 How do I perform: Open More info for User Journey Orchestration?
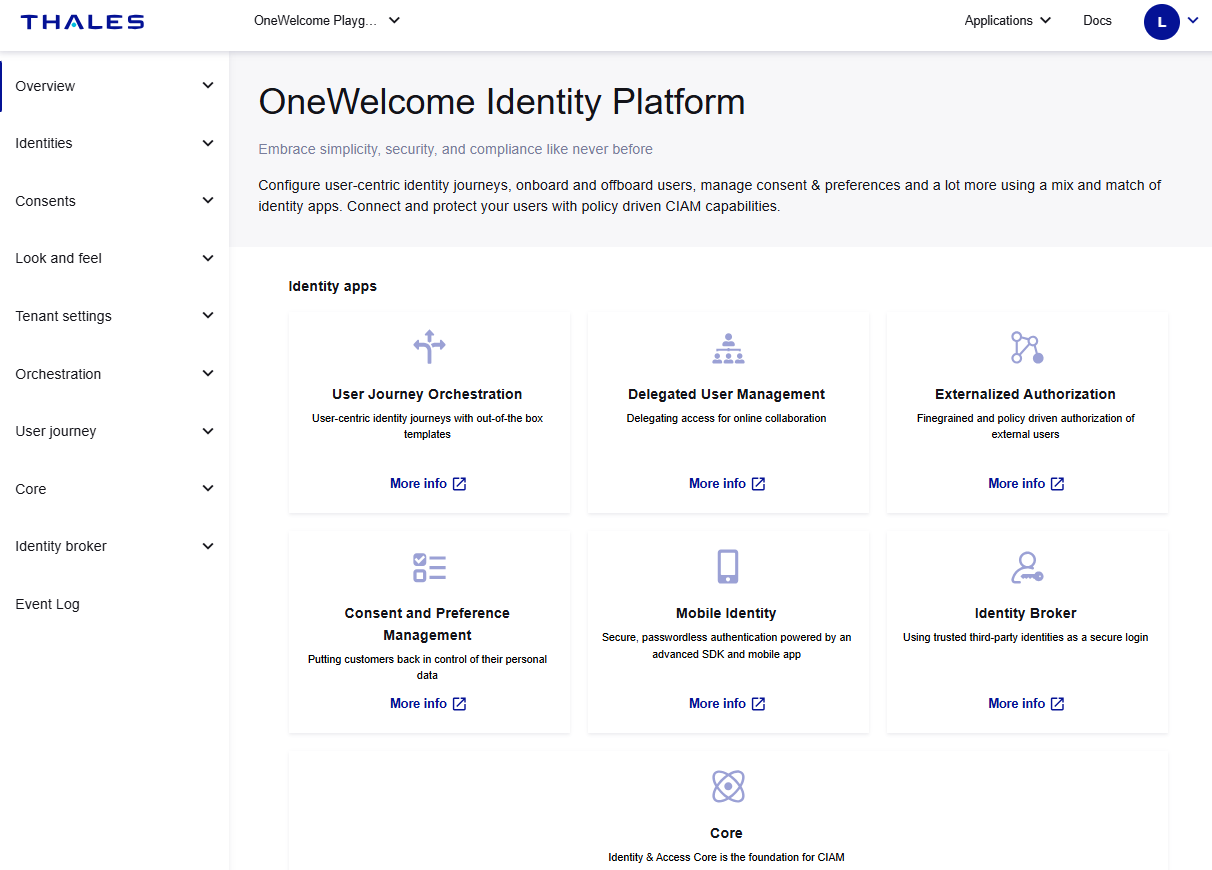click(428, 484)
